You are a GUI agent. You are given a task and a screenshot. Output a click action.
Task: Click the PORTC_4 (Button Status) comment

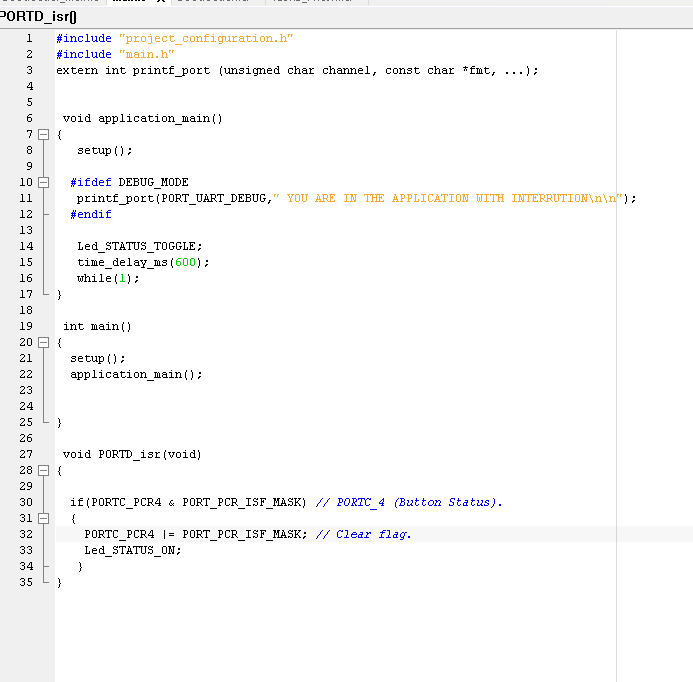[x=409, y=502]
